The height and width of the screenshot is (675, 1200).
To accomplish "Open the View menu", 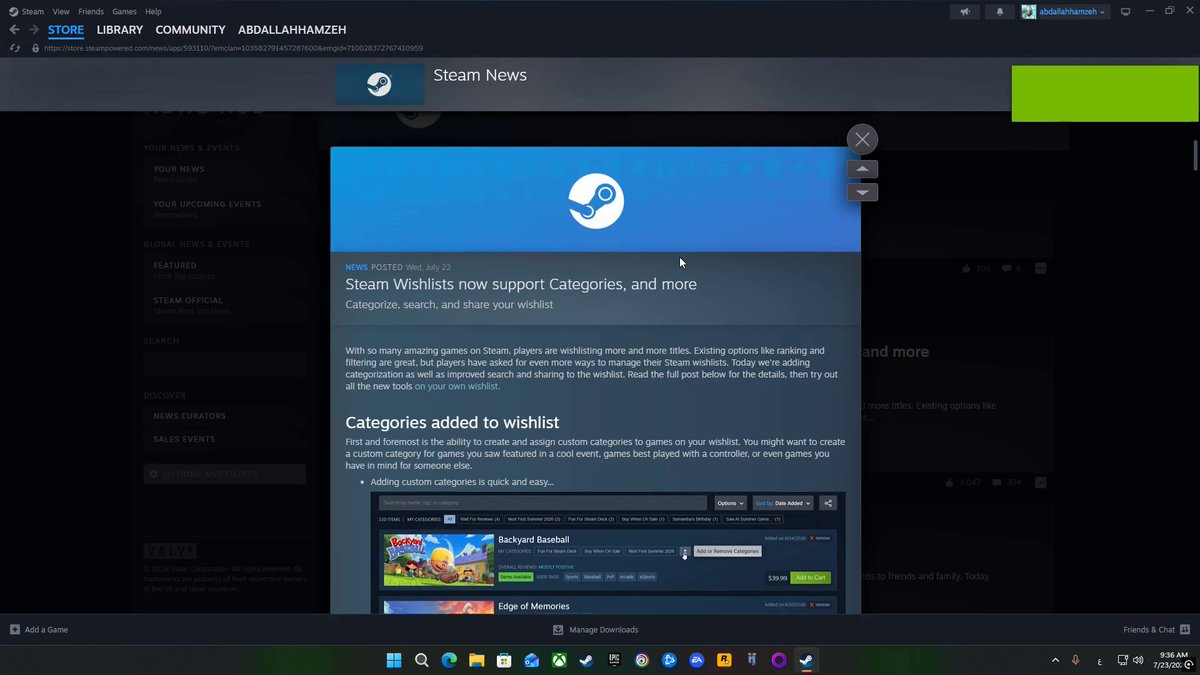I will click(61, 12).
